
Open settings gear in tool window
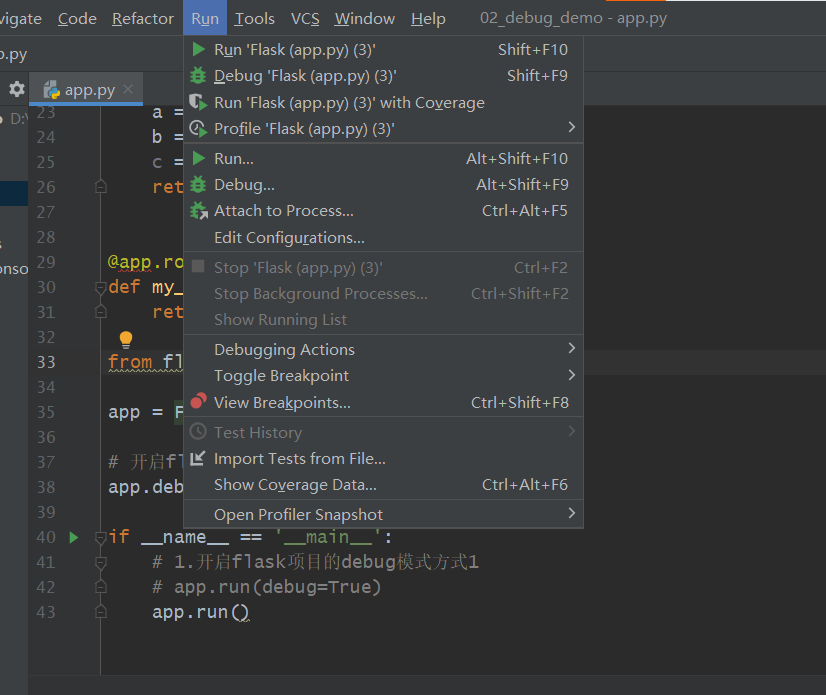coord(17,89)
